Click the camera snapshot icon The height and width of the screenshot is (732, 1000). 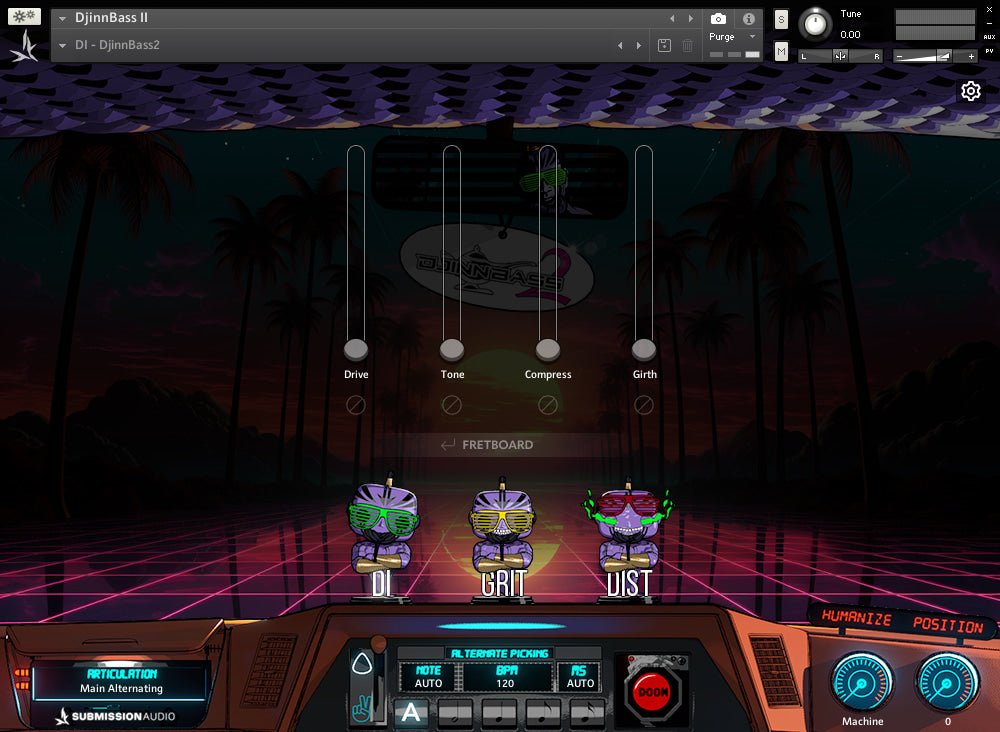click(x=718, y=19)
